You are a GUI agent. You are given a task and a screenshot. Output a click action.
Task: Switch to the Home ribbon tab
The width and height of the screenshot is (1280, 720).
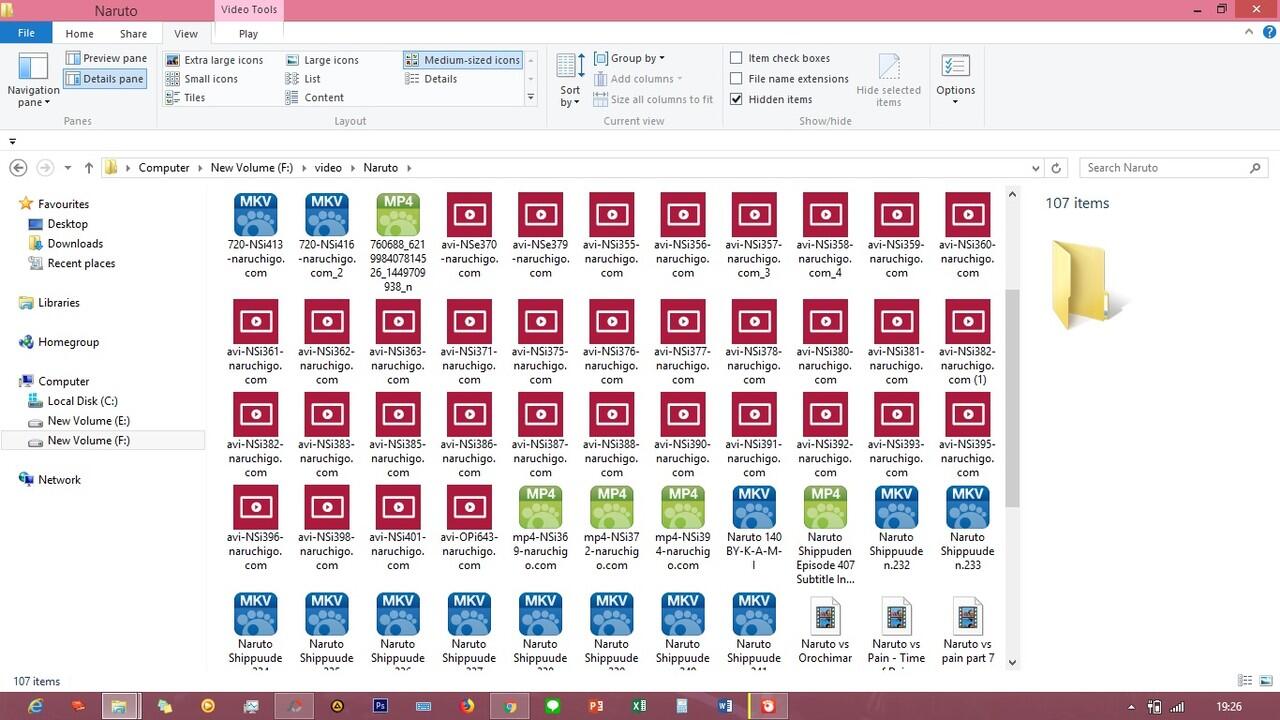click(79, 33)
